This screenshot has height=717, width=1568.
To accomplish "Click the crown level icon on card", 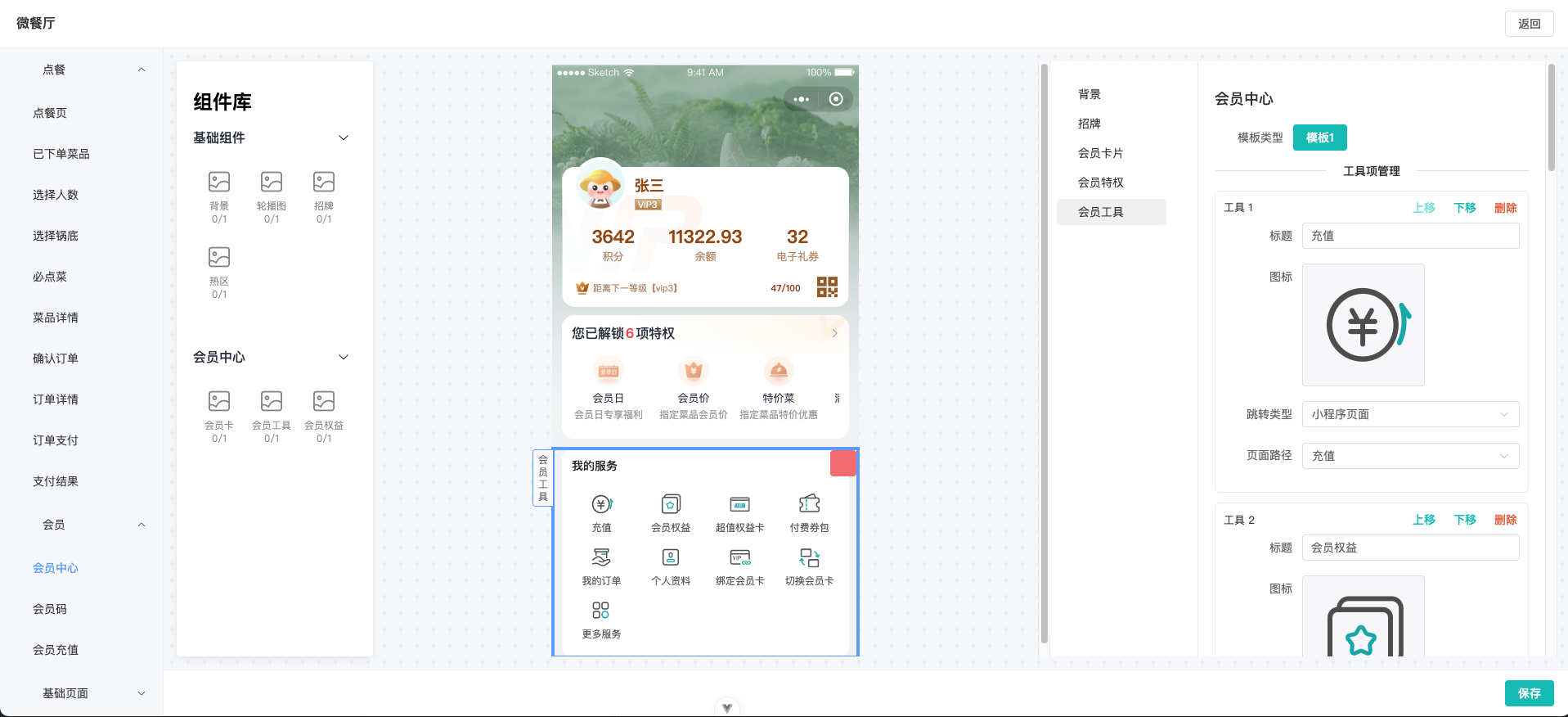I will (x=582, y=288).
